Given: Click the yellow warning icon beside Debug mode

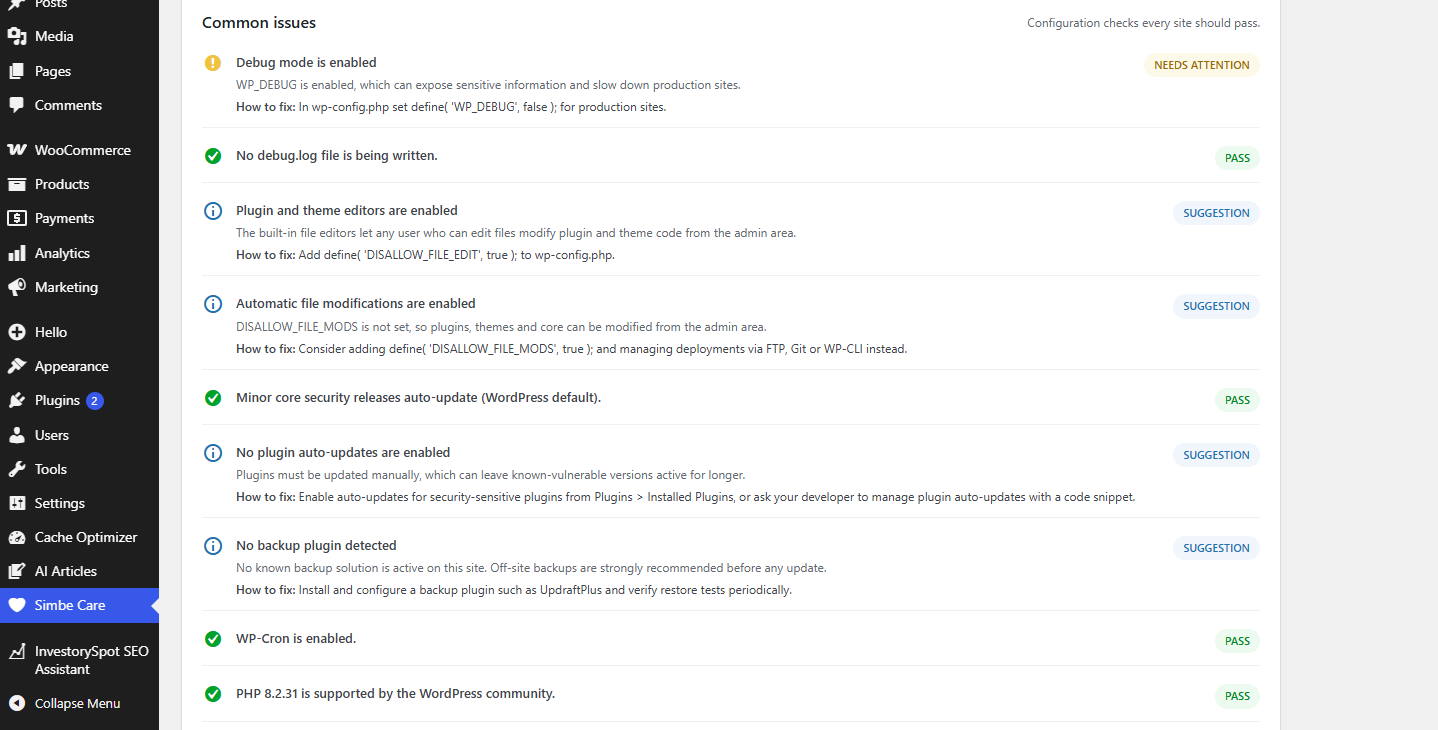Looking at the screenshot, I should click(213, 63).
